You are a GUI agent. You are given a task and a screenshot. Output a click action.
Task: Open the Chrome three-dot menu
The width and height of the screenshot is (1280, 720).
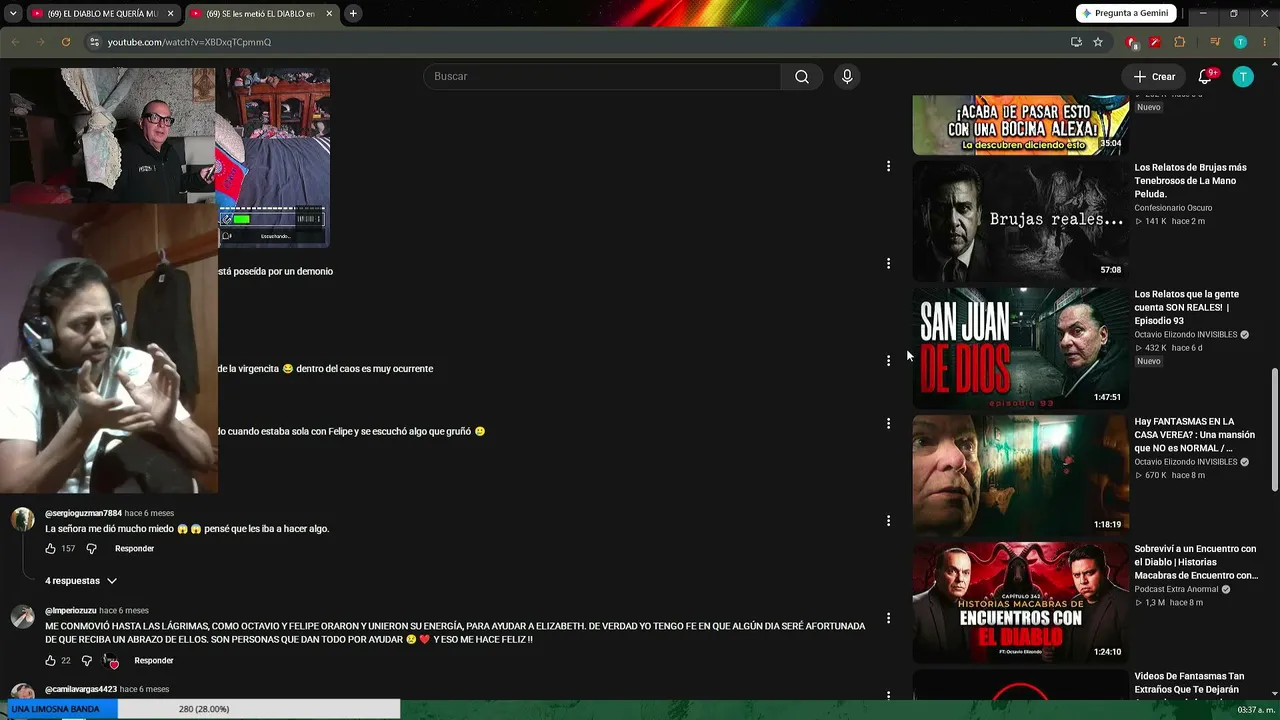(1264, 42)
